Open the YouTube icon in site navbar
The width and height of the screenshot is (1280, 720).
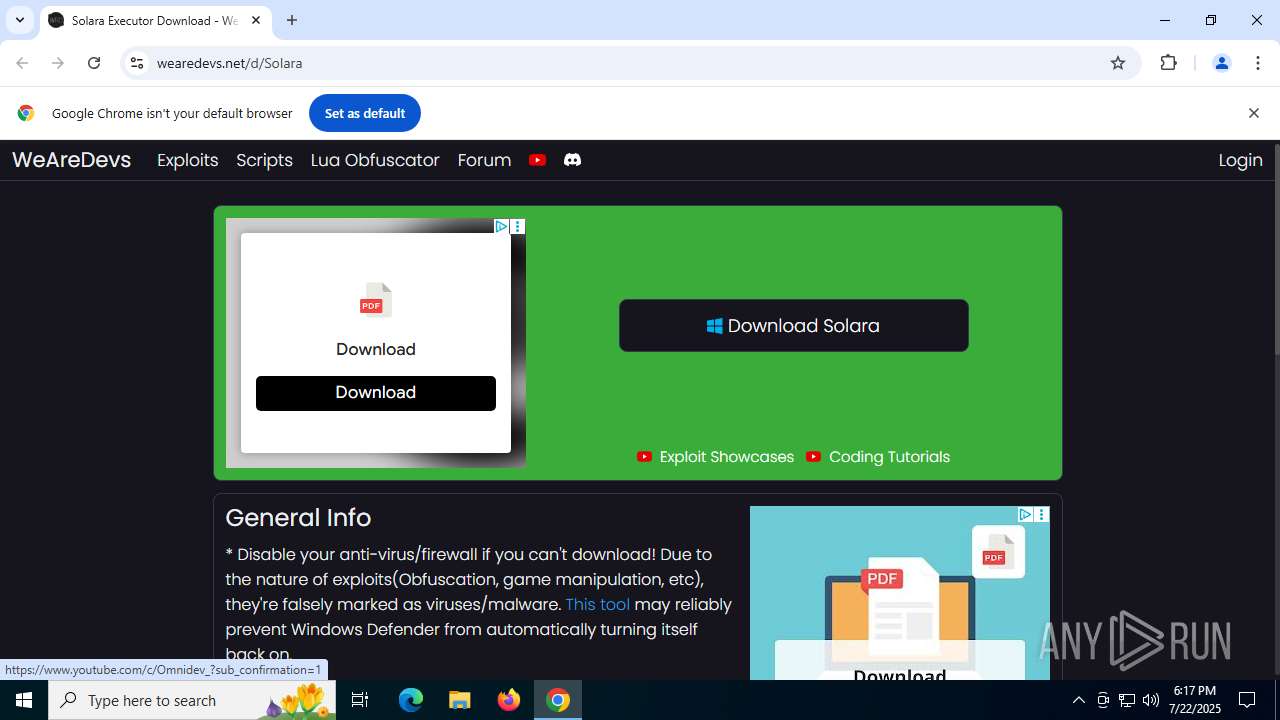coord(537,160)
